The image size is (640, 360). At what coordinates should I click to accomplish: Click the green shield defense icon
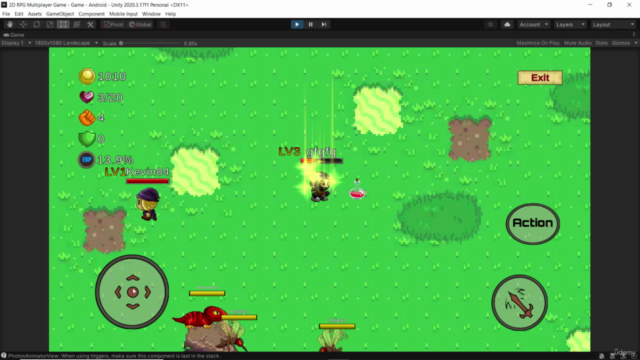point(87,139)
